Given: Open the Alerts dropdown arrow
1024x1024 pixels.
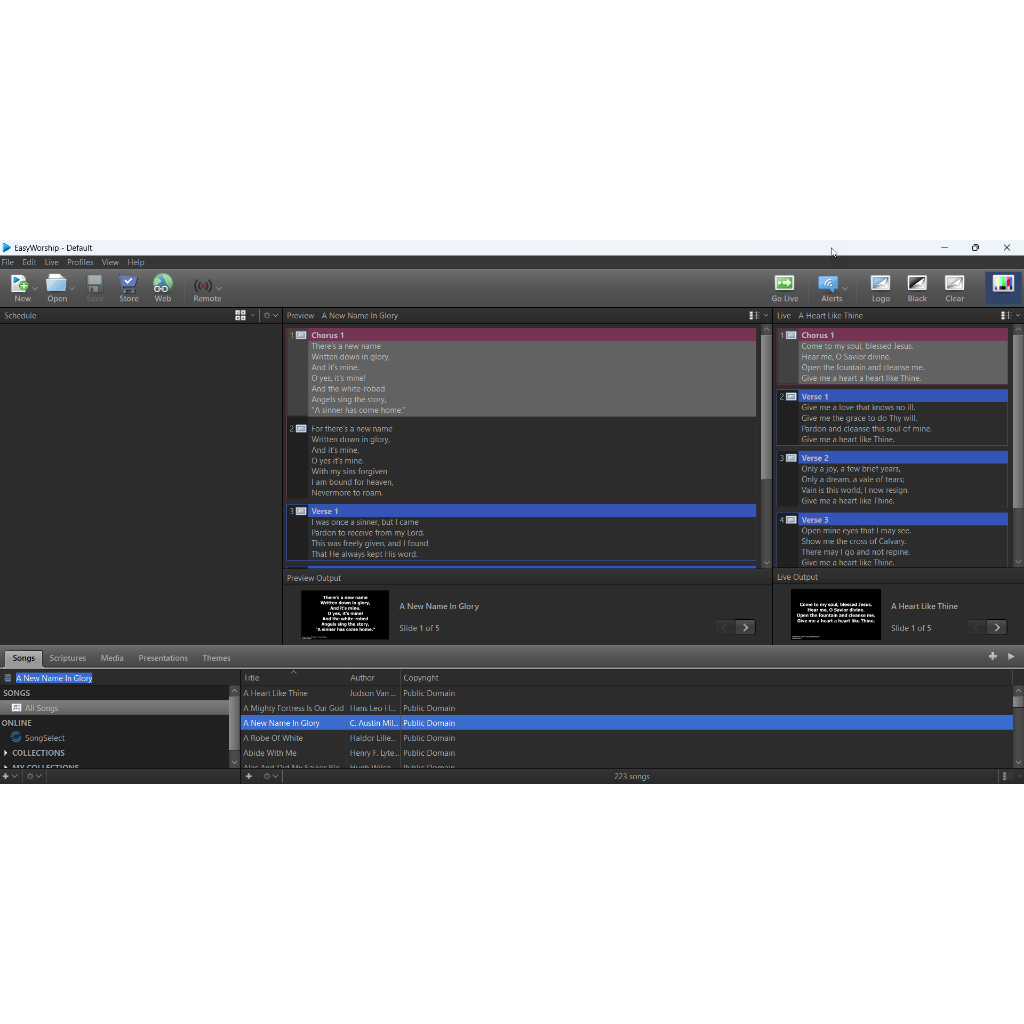Looking at the screenshot, I should coord(845,289).
